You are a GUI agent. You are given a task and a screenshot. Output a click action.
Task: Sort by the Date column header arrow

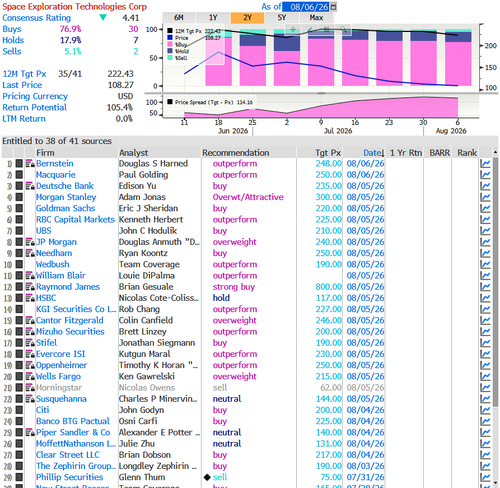[383, 153]
